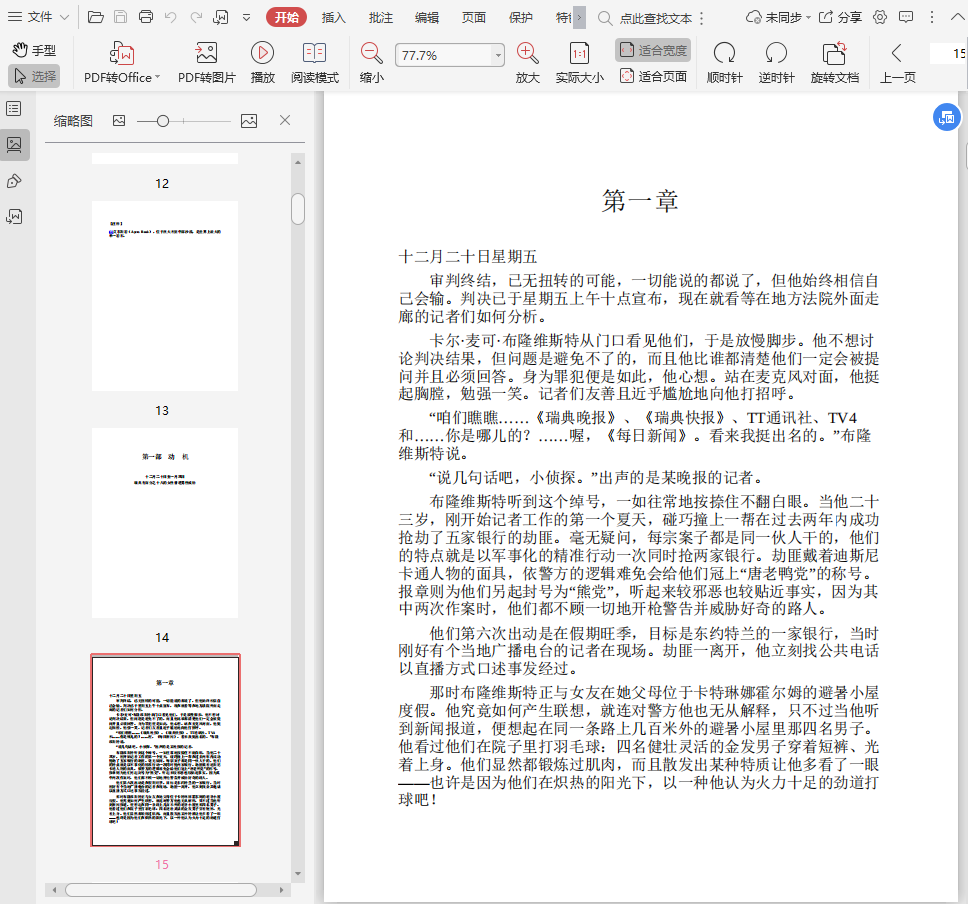Select page 15 thumbnail
968x904 pixels.
(x=165, y=750)
